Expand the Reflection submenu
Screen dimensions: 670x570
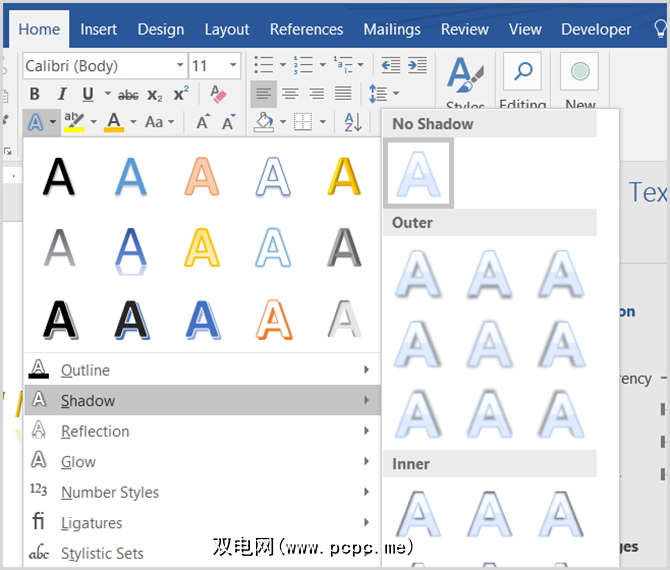click(x=95, y=431)
